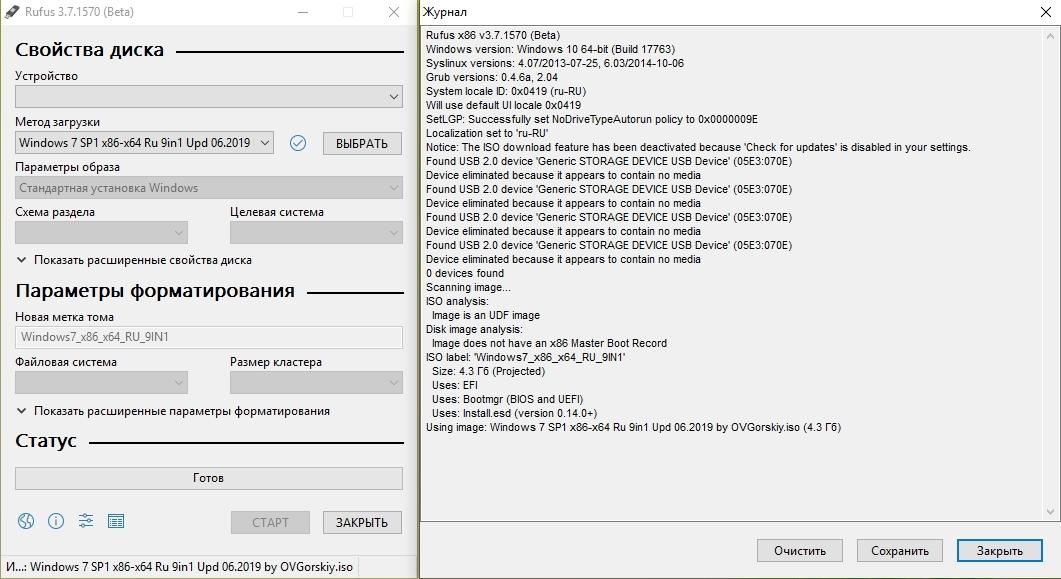
Task: Open the Целевая система dropdown
Action: (316, 233)
